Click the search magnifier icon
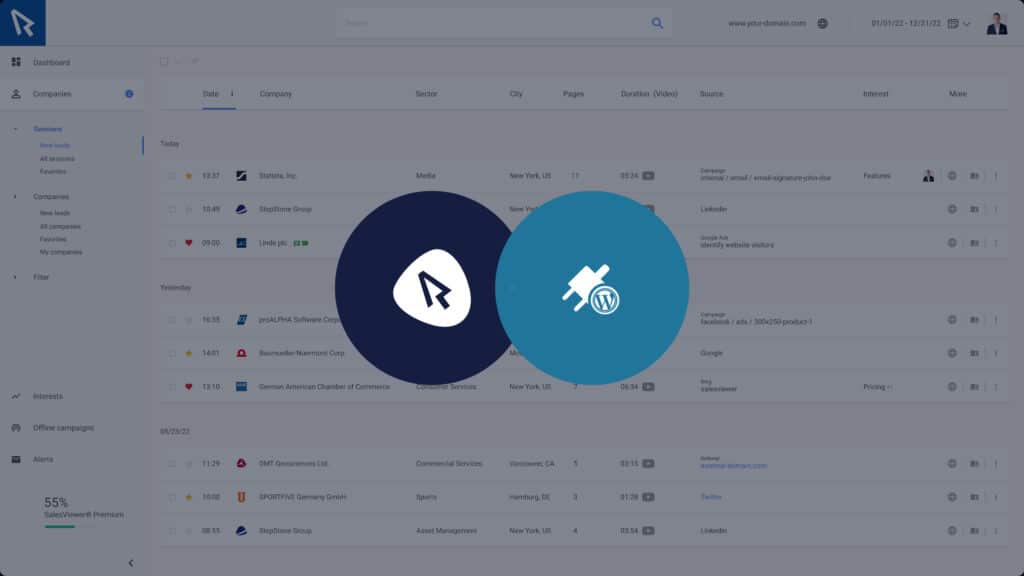 (657, 23)
